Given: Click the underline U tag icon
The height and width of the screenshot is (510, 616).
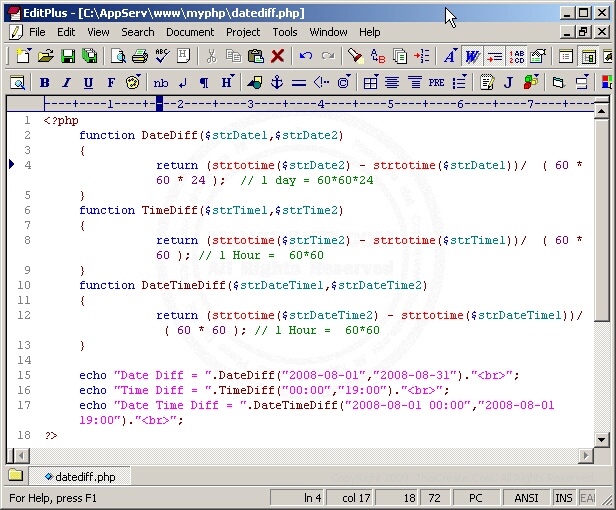Looking at the screenshot, I should (88, 82).
